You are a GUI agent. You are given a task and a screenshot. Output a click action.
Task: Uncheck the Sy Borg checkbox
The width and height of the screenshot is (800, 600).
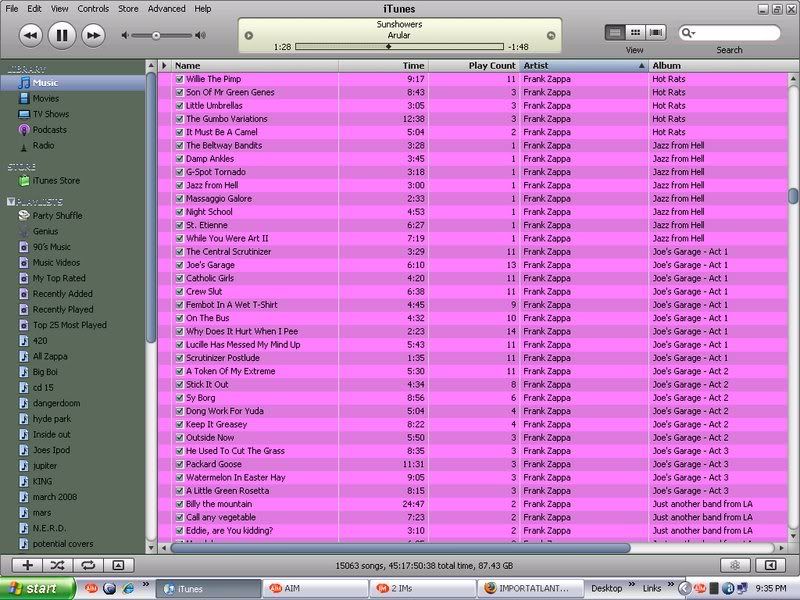click(180, 397)
